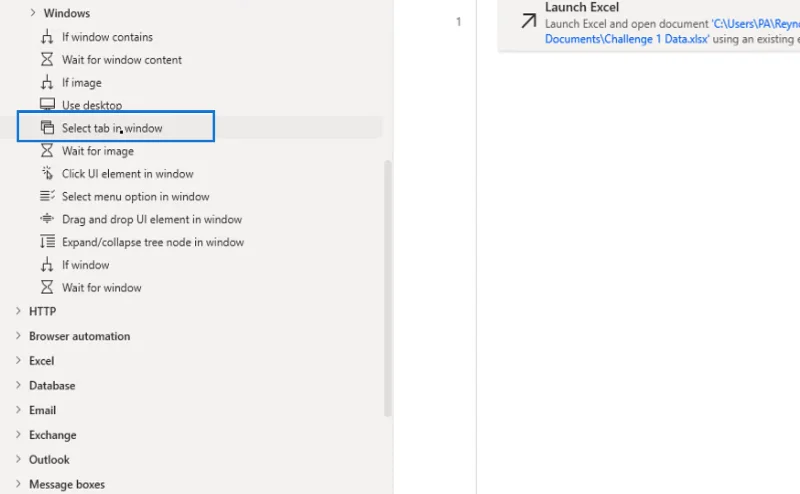Collapse the Windows actions group
The height and width of the screenshot is (494, 800).
pyautogui.click(x=33, y=13)
